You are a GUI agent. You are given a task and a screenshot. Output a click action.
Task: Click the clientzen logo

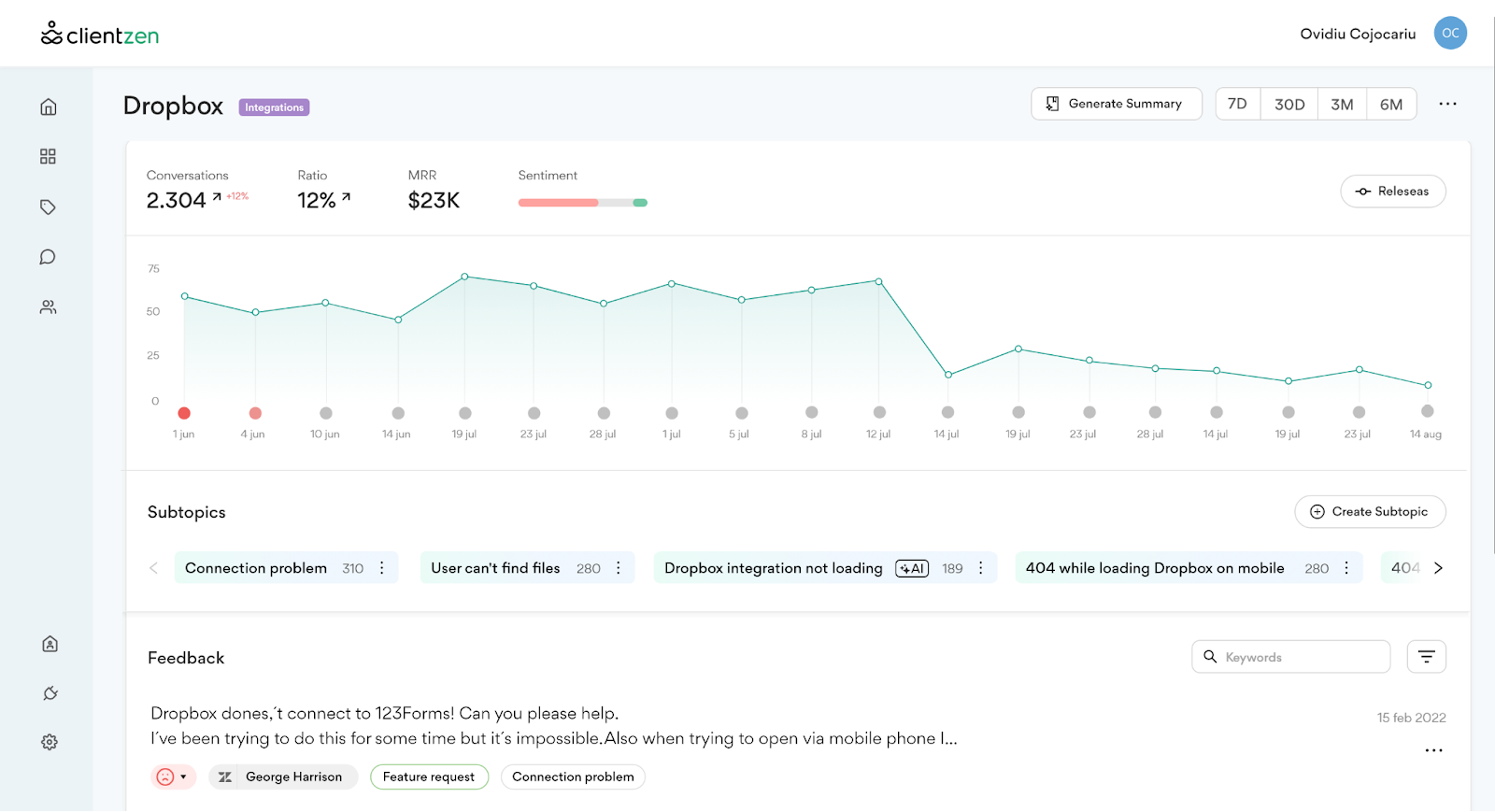(x=100, y=35)
